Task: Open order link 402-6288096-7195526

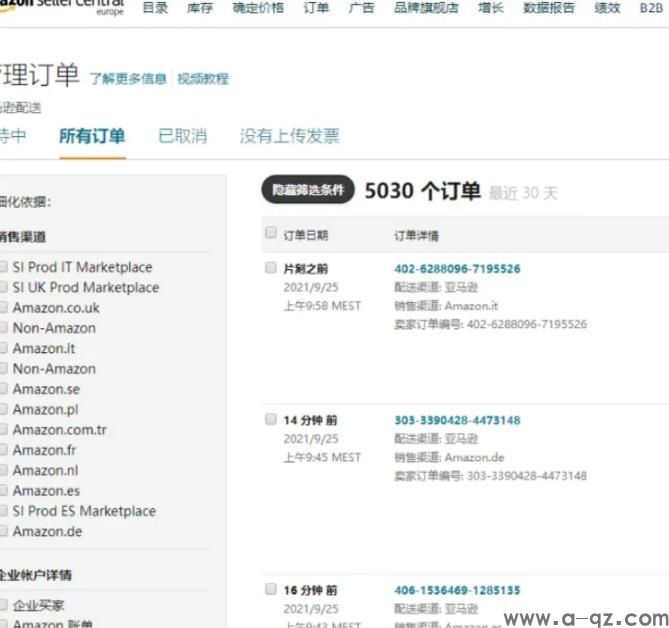Action: [x=457, y=269]
